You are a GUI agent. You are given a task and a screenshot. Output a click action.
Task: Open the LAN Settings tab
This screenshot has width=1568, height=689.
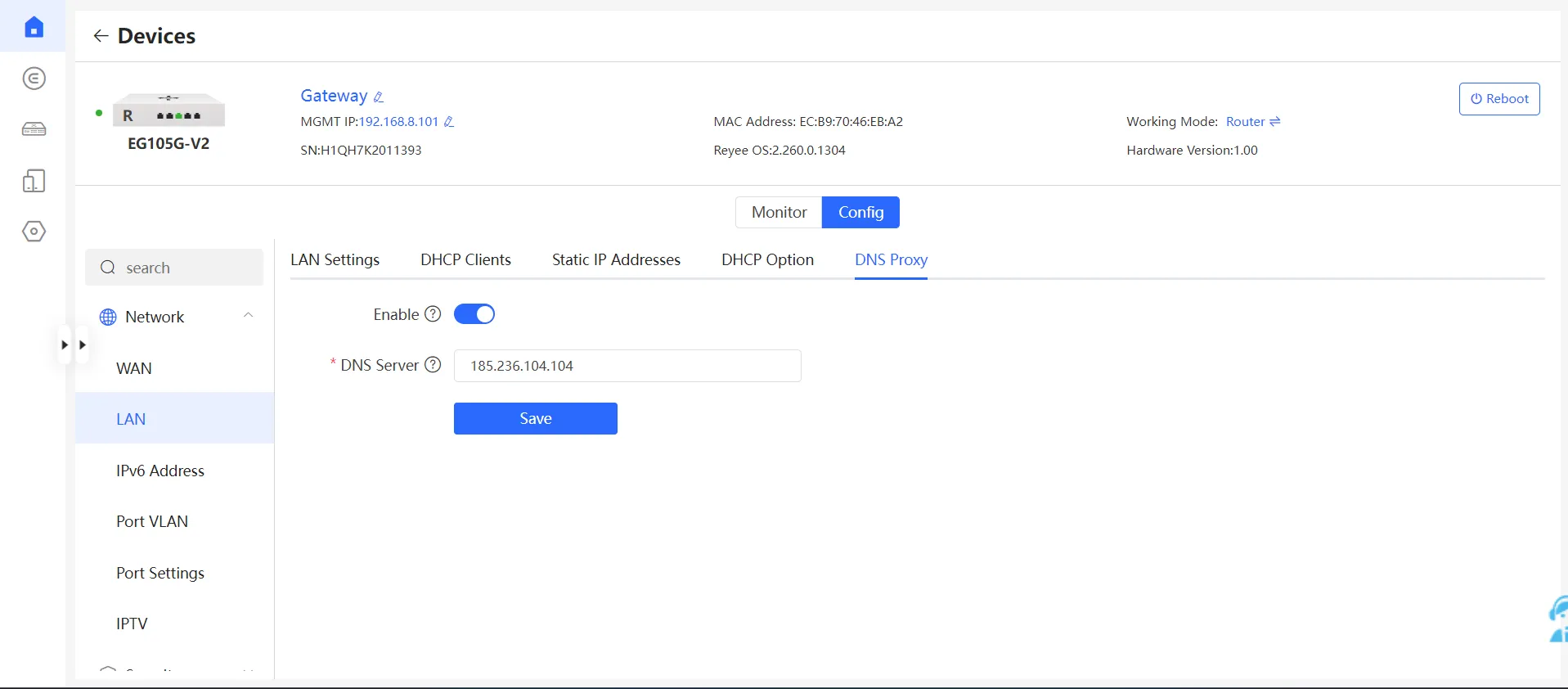[335, 260]
